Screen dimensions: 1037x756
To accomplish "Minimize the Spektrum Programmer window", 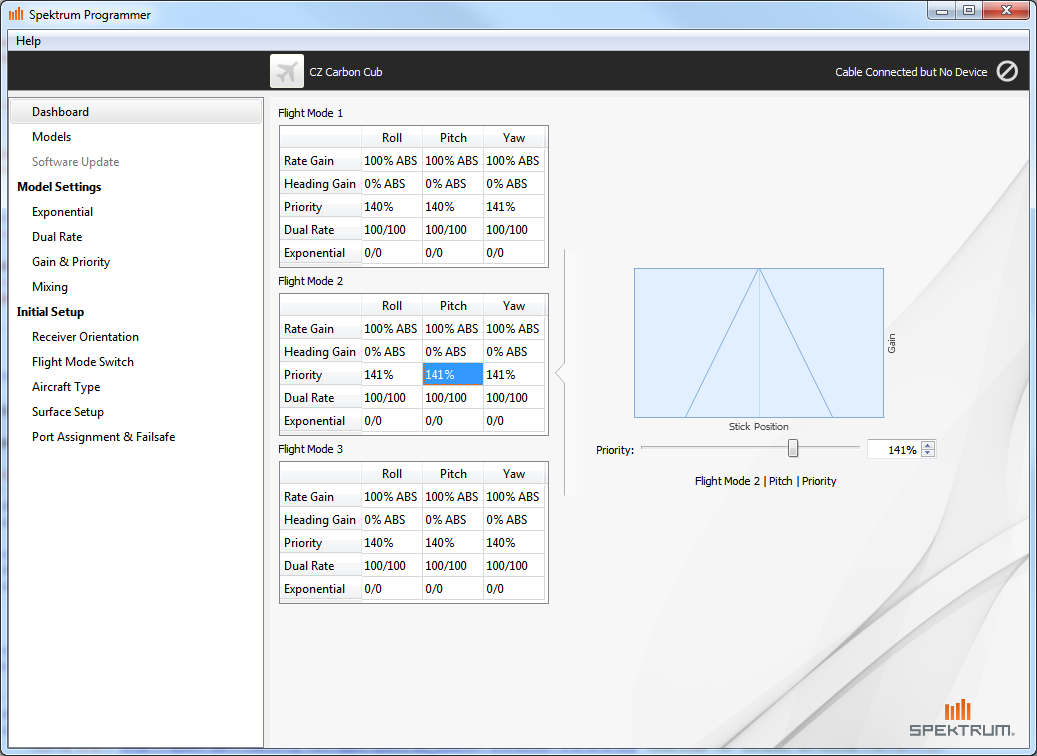I will click(x=942, y=11).
